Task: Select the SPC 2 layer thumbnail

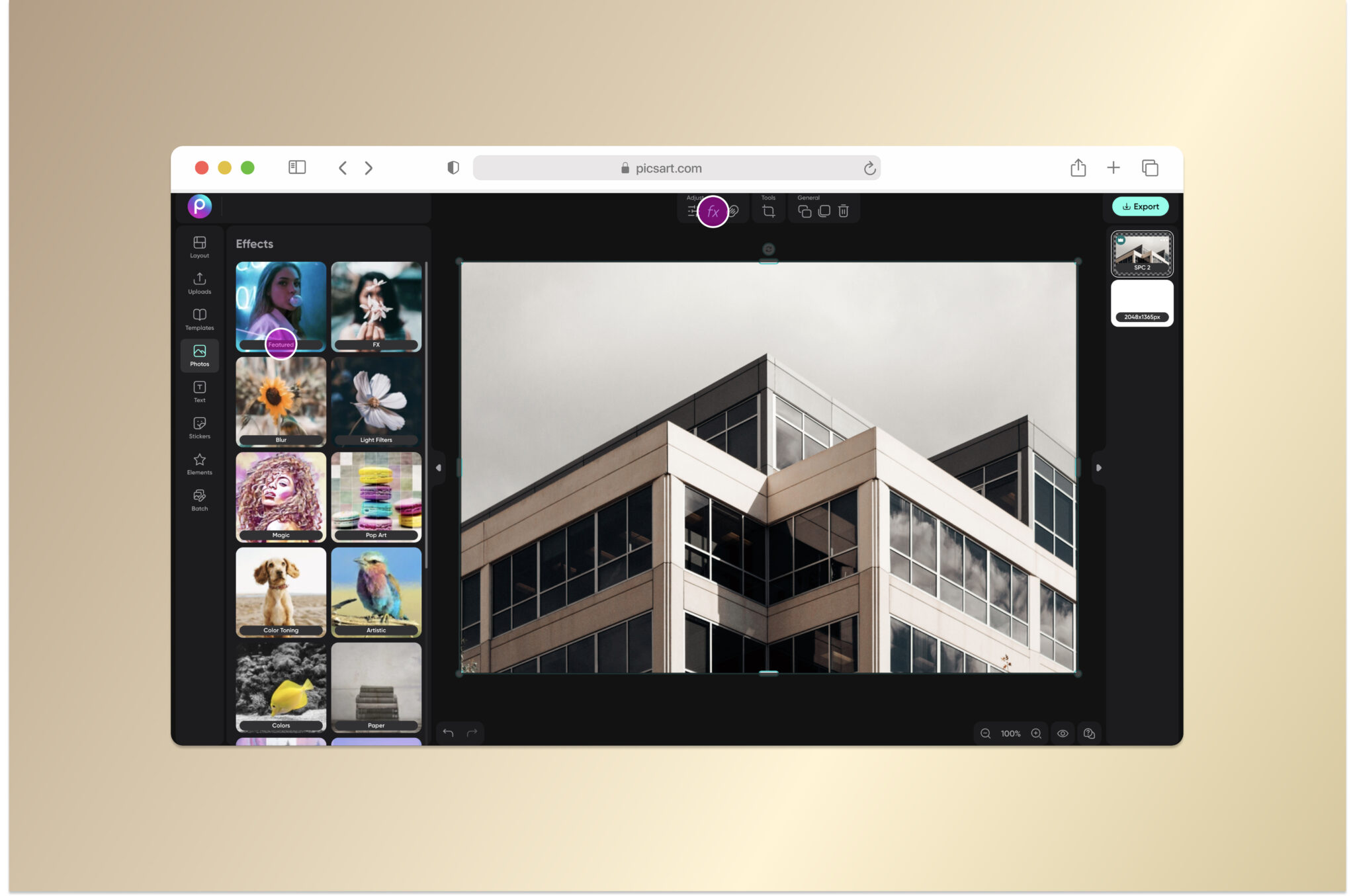Action: [x=1141, y=253]
